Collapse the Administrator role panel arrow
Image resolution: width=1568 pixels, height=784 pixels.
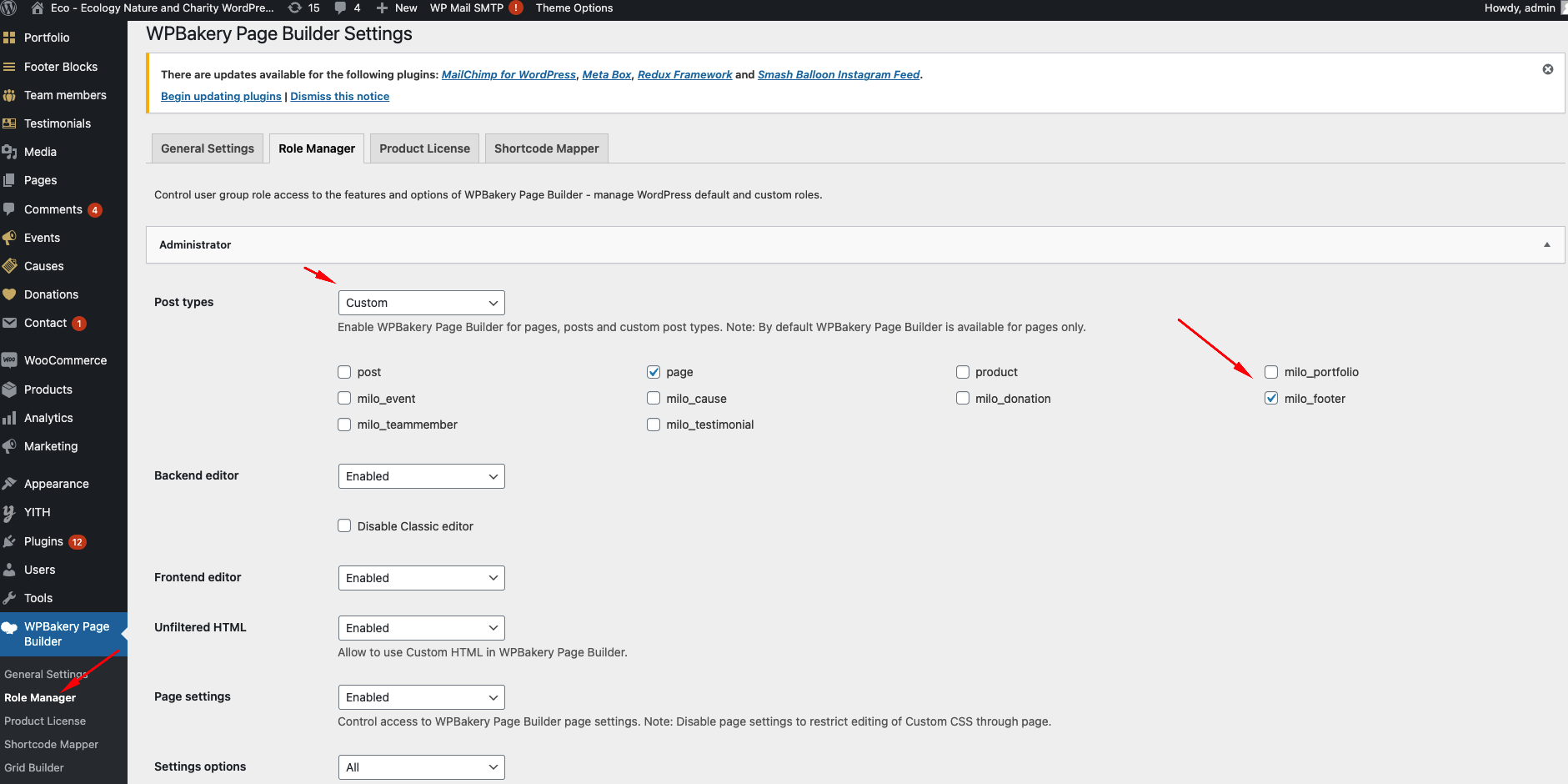(x=1546, y=244)
